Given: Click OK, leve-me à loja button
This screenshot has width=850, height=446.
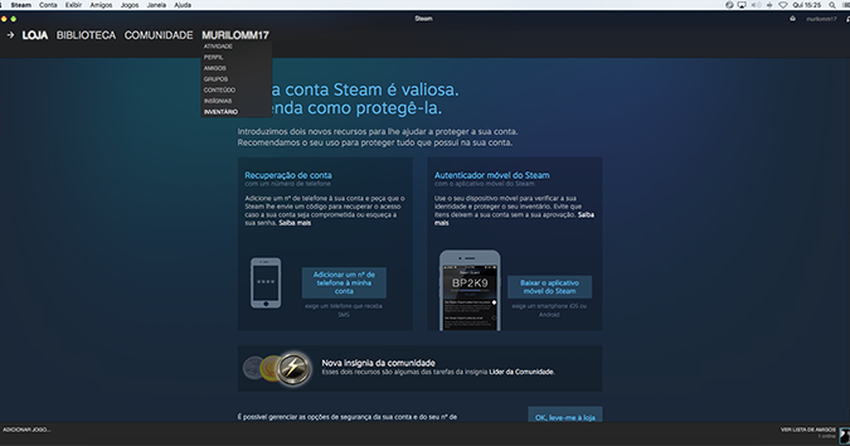Looking at the screenshot, I should [x=565, y=416].
